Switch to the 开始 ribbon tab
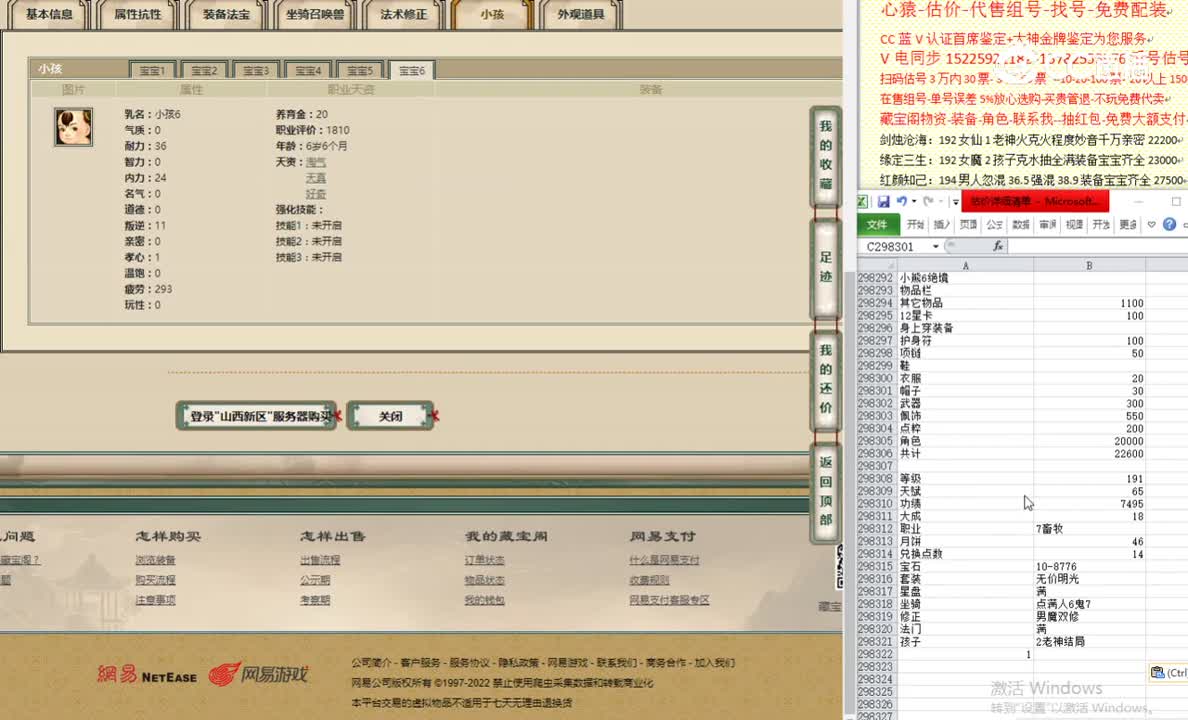The width and height of the screenshot is (1188, 720). click(917, 223)
